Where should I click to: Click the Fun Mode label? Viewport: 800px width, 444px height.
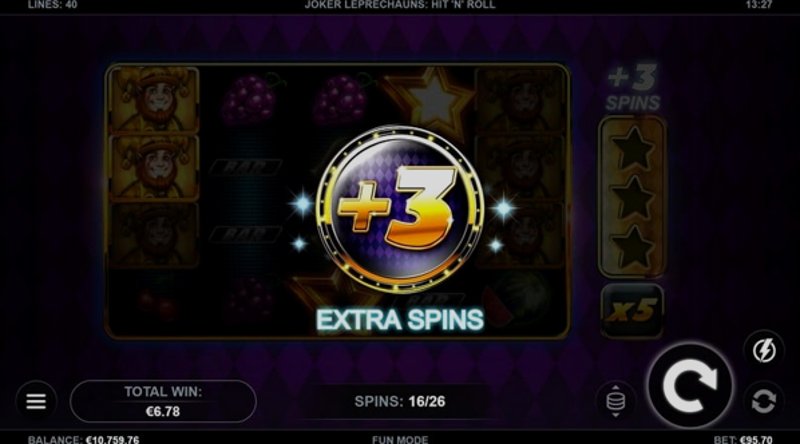pyautogui.click(x=400, y=439)
